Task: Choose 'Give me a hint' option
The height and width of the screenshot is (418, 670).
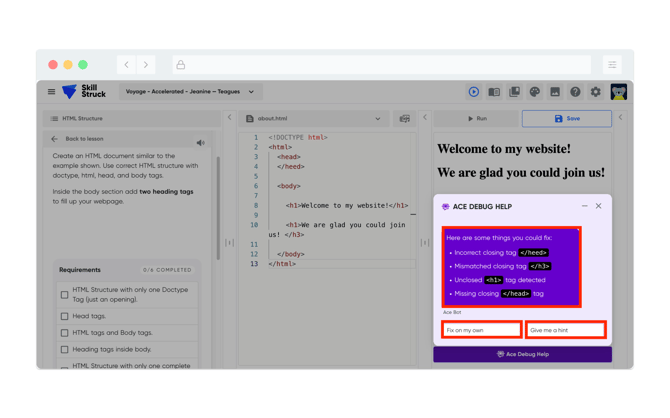Action: point(566,330)
